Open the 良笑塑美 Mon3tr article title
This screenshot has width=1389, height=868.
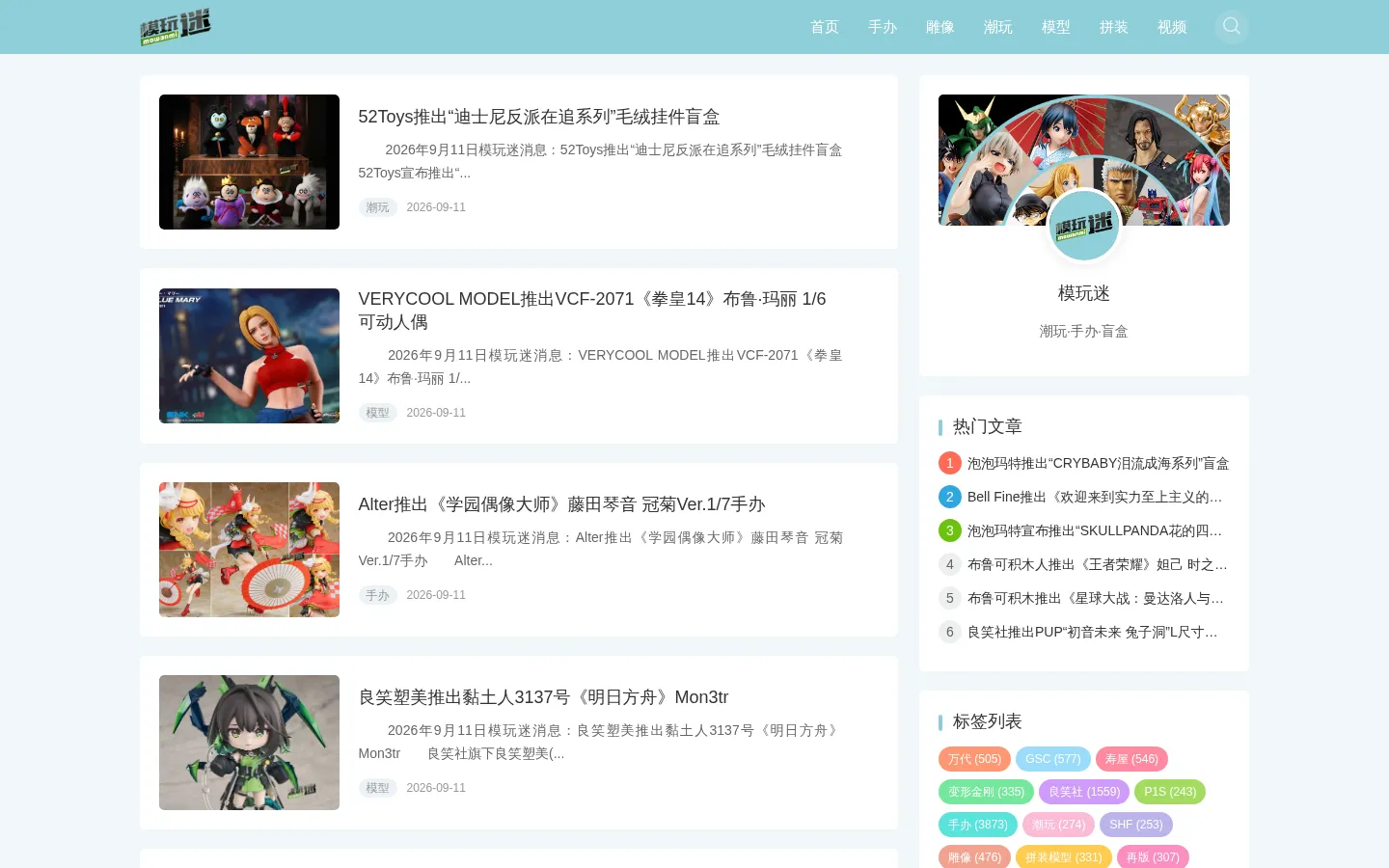[543, 697]
